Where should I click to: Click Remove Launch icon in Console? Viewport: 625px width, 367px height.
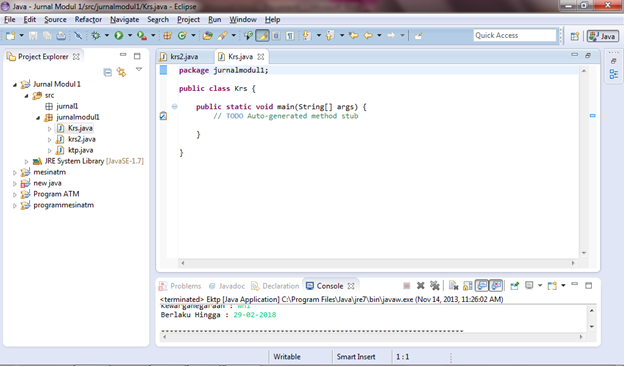pos(420,286)
